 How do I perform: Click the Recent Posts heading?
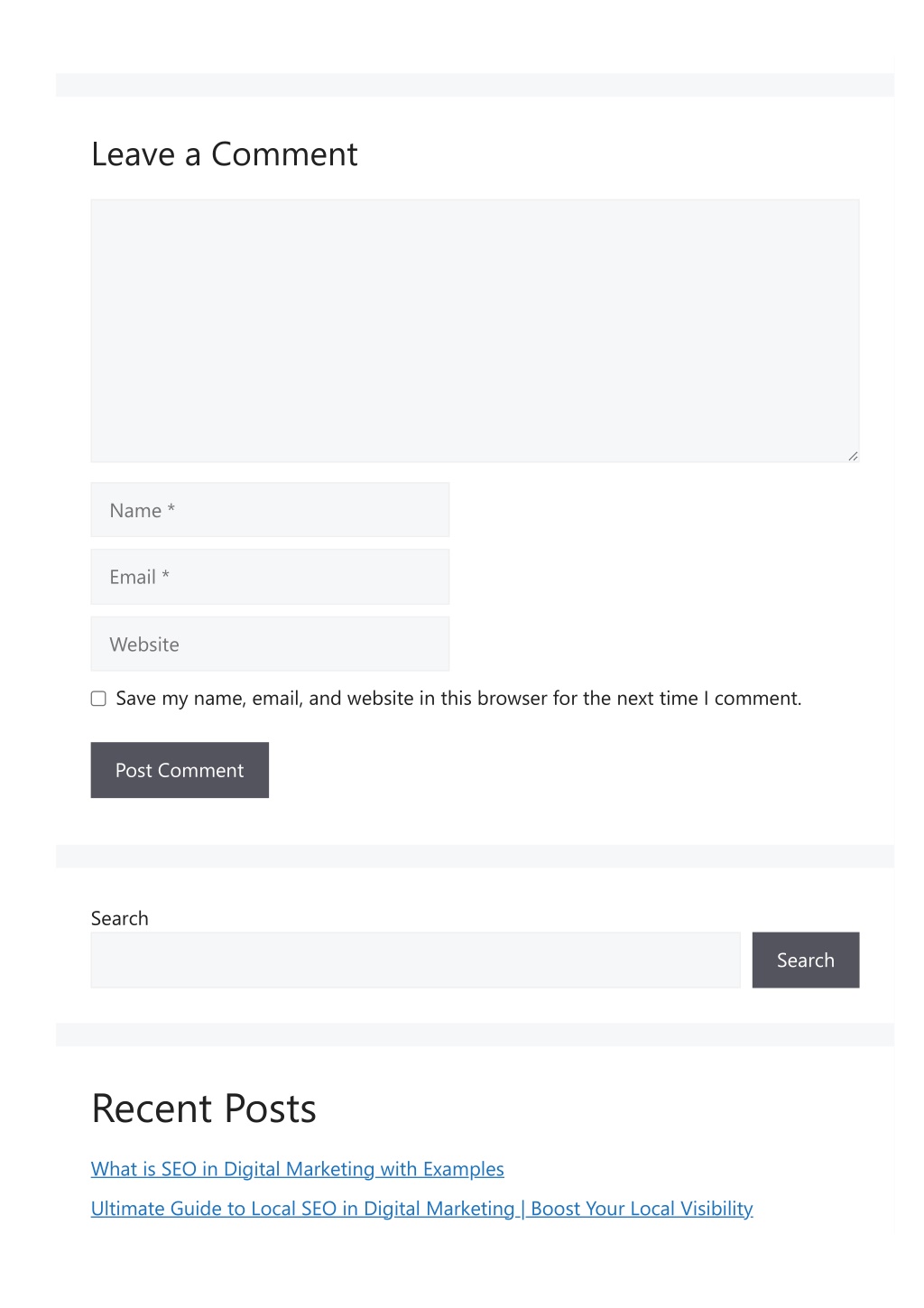click(204, 1109)
